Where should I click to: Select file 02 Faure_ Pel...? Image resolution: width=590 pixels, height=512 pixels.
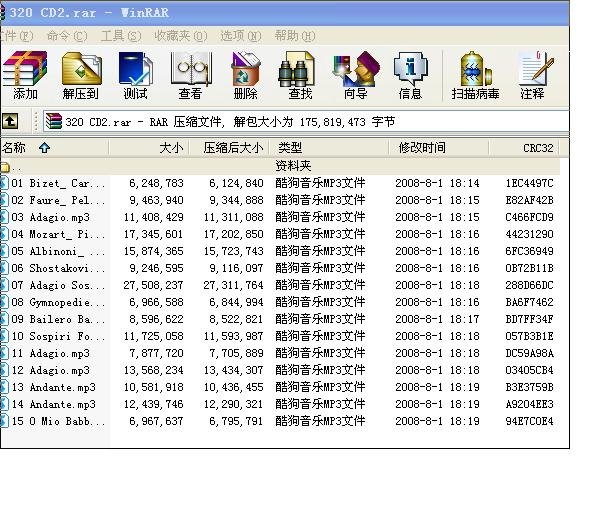(x=58, y=200)
